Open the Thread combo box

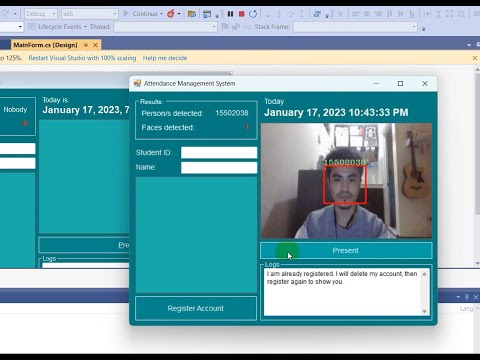click(165, 27)
